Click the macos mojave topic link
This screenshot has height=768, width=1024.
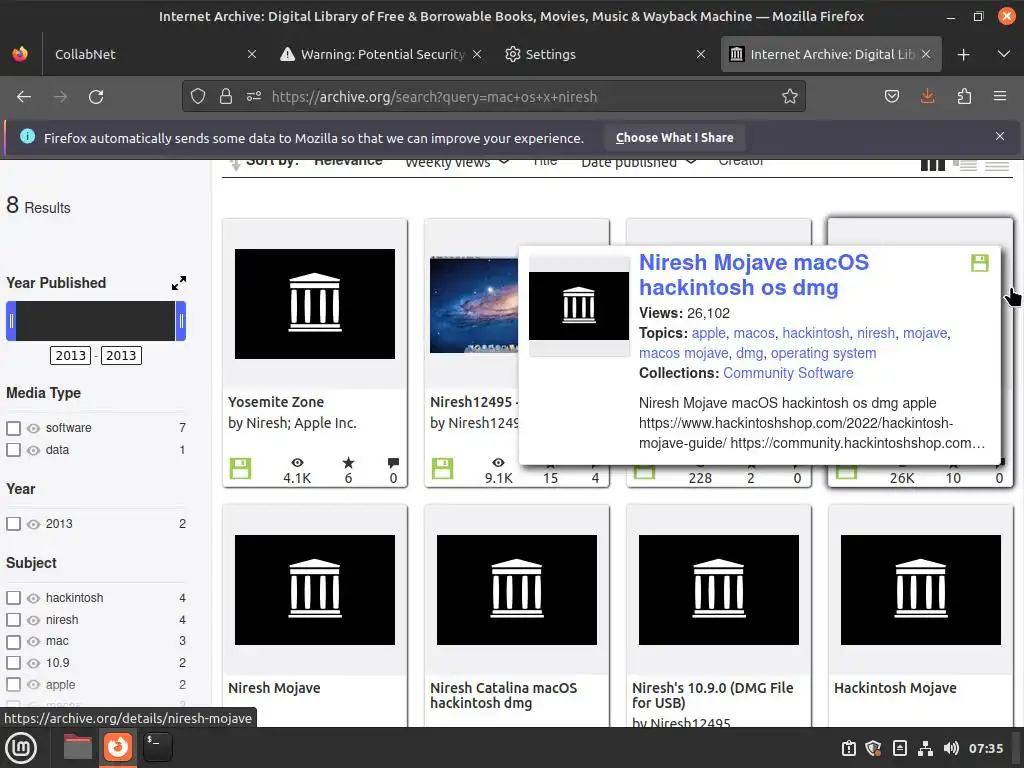683,353
